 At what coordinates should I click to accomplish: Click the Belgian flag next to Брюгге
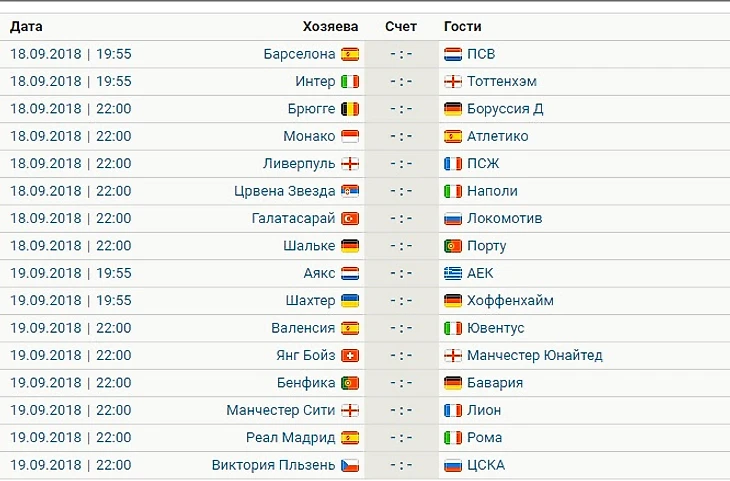(x=350, y=109)
